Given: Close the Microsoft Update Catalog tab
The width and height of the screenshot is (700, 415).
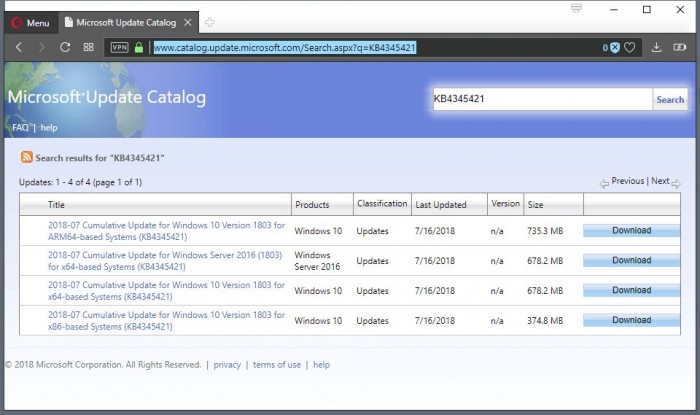Looking at the screenshot, I should [188, 22].
